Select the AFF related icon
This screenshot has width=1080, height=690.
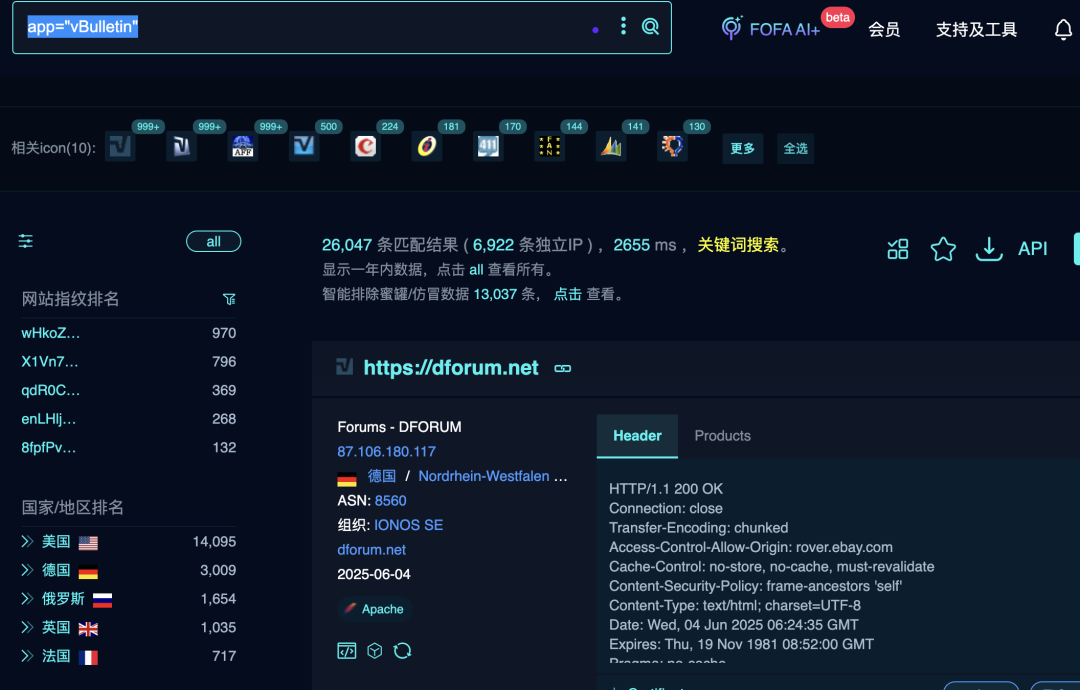(242, 146)
